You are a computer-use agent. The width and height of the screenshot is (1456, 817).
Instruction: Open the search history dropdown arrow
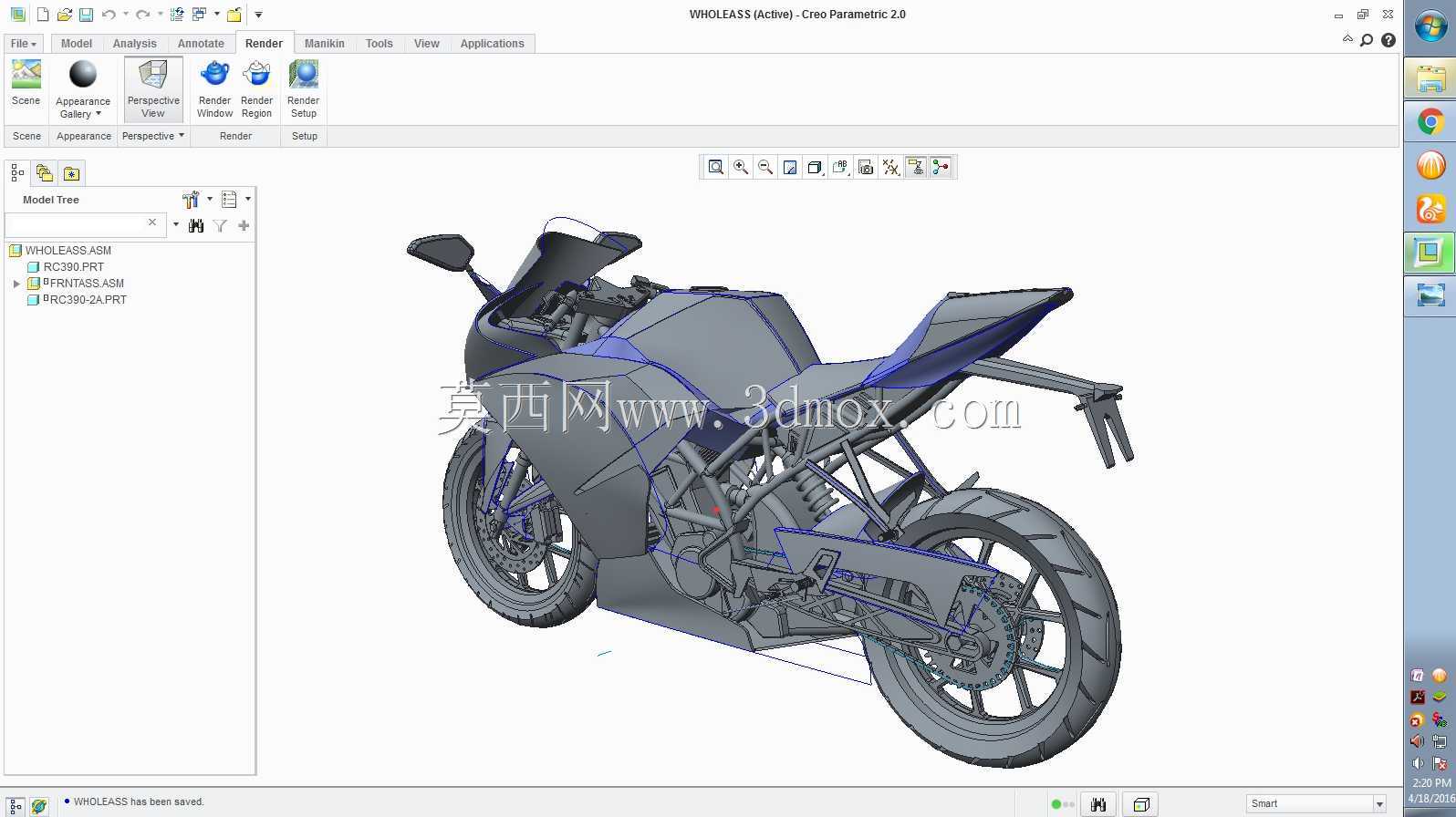(x=176, y=224)
